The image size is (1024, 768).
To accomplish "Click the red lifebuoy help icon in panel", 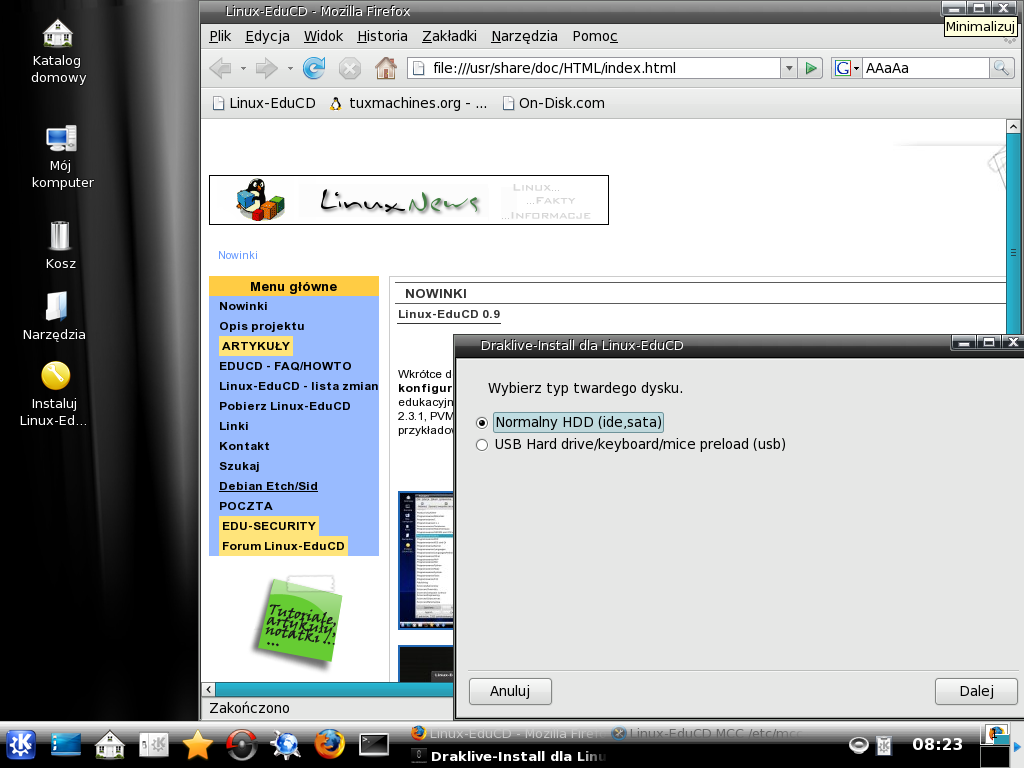I will tap(242, 744).
